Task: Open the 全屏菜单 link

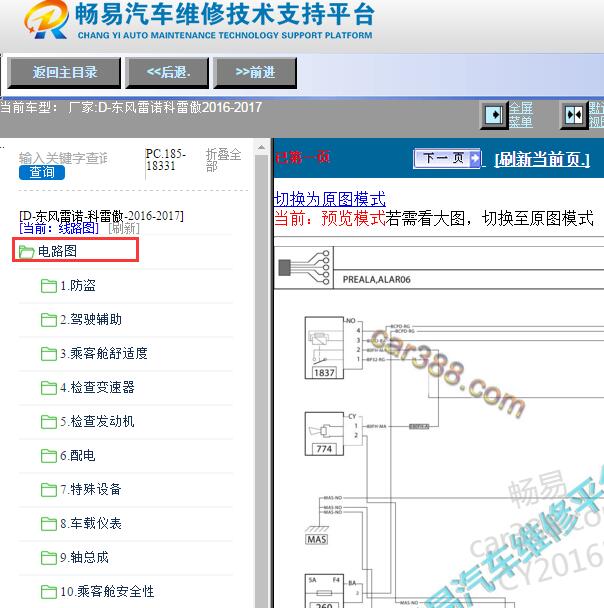Action: coord(521,115)
